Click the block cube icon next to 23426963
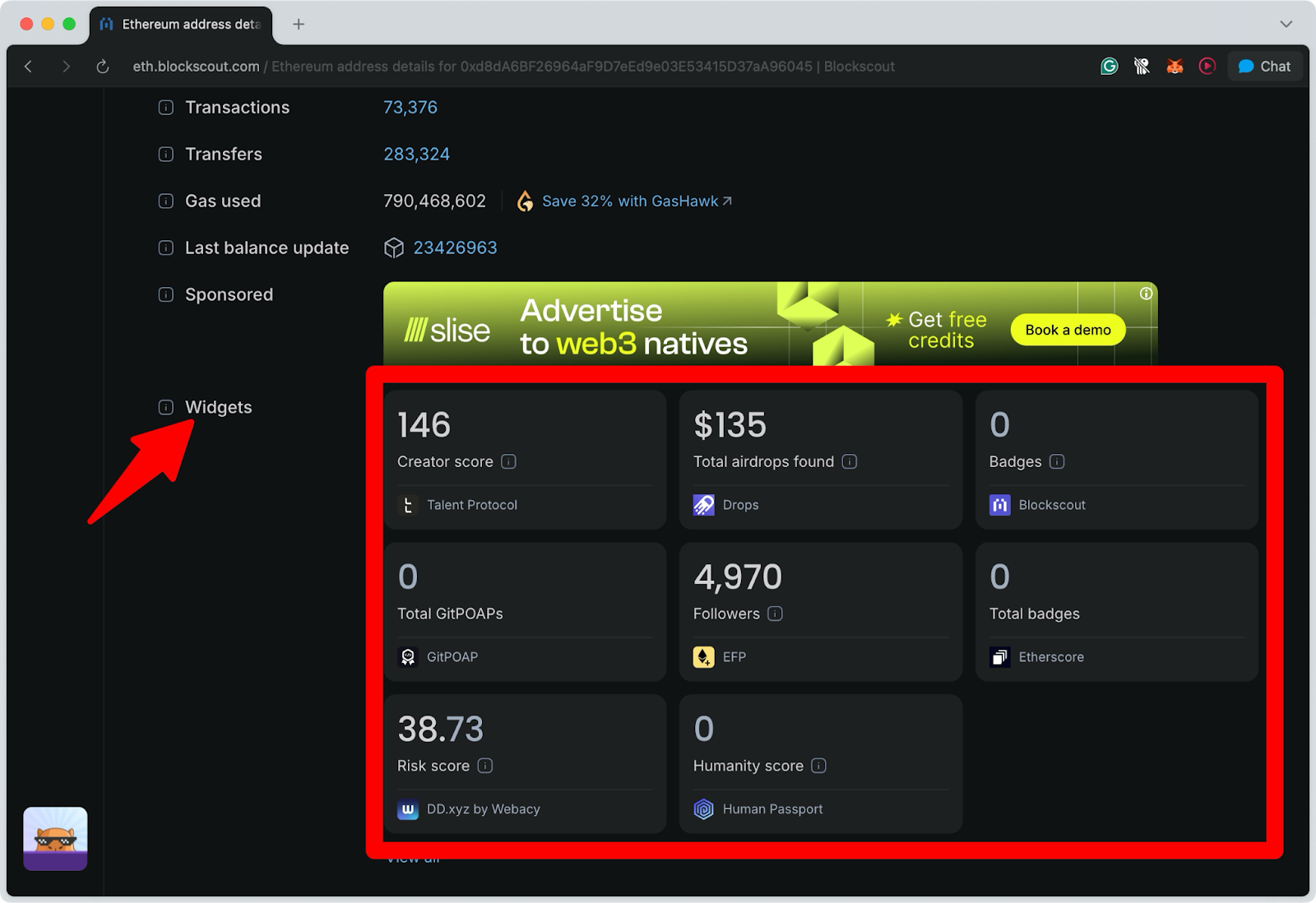Screen dimensions: 1316x903 tap(396, 248)
